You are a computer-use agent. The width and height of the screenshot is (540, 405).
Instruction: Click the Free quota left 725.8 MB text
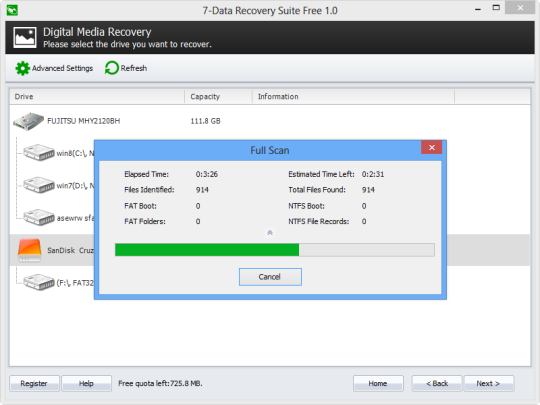coord(160,383)
